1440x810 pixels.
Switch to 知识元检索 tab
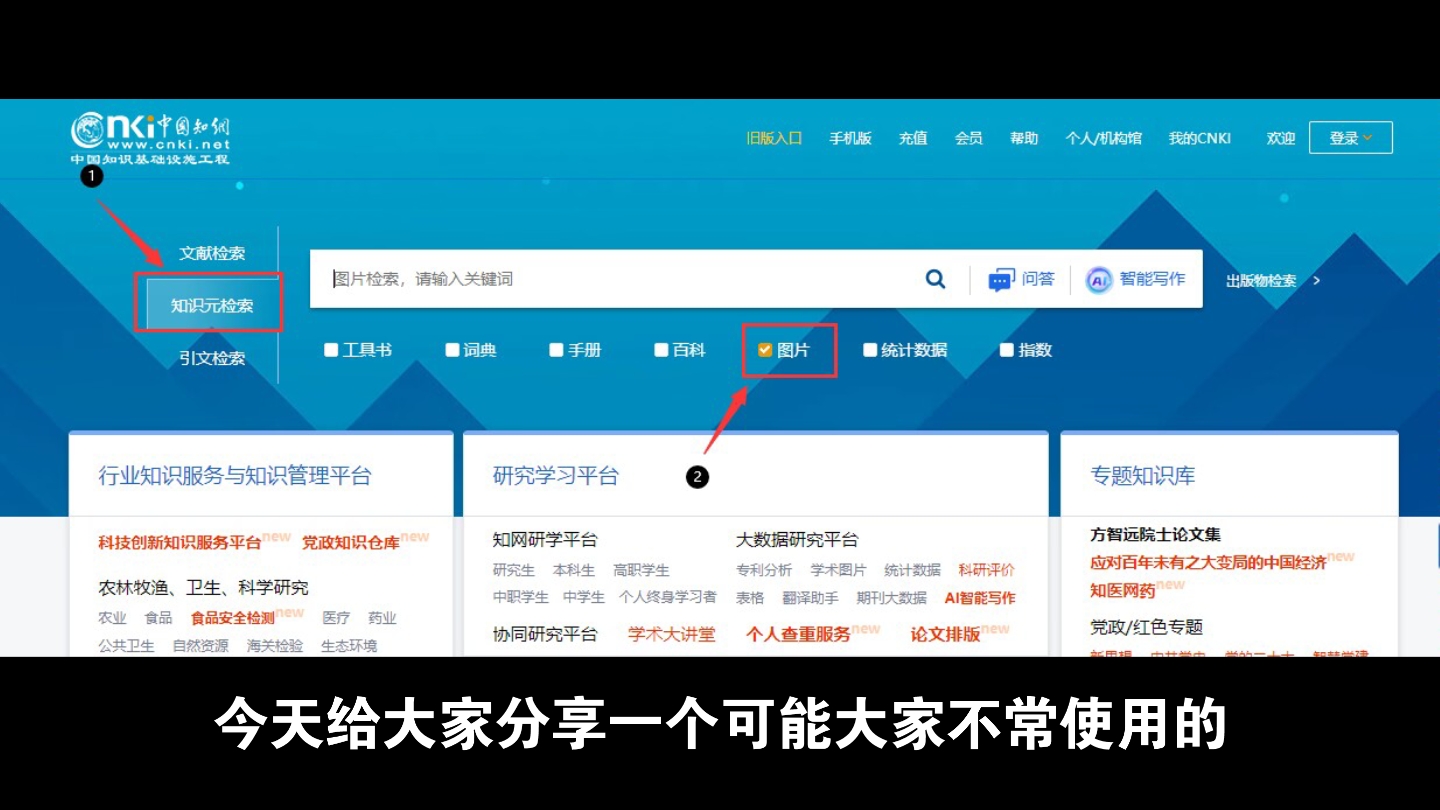click(x=212, y=305)
